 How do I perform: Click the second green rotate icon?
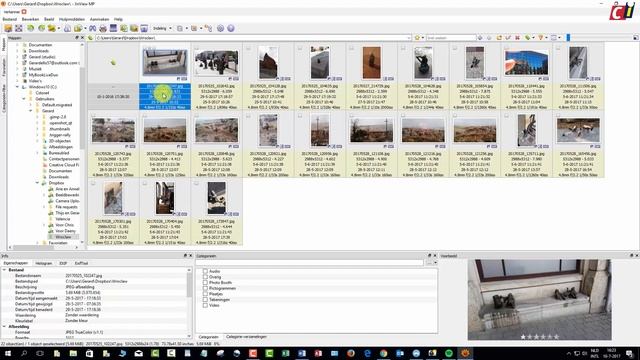[x=41, y=28]
